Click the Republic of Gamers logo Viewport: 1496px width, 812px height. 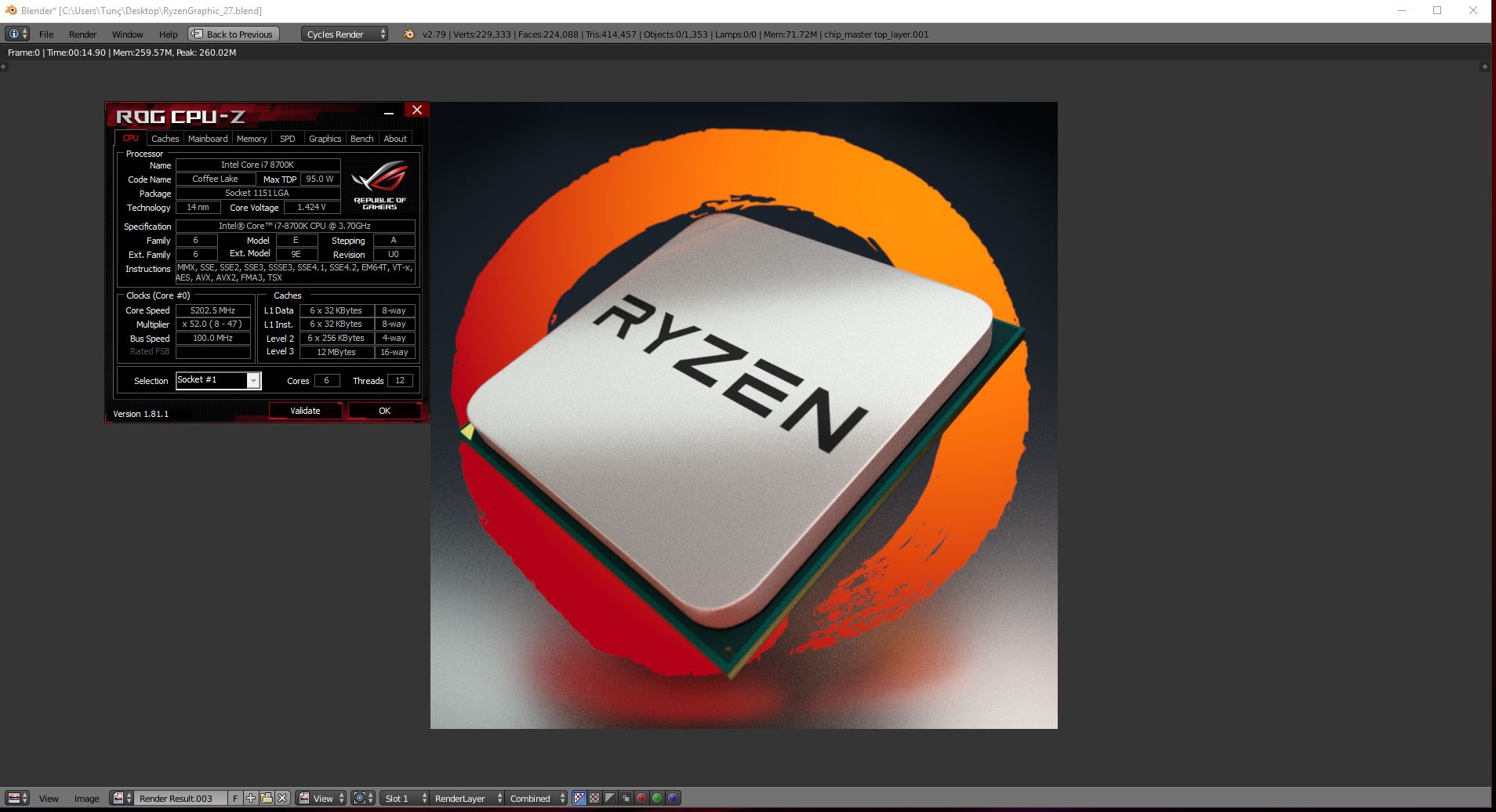tap(380, 185)
